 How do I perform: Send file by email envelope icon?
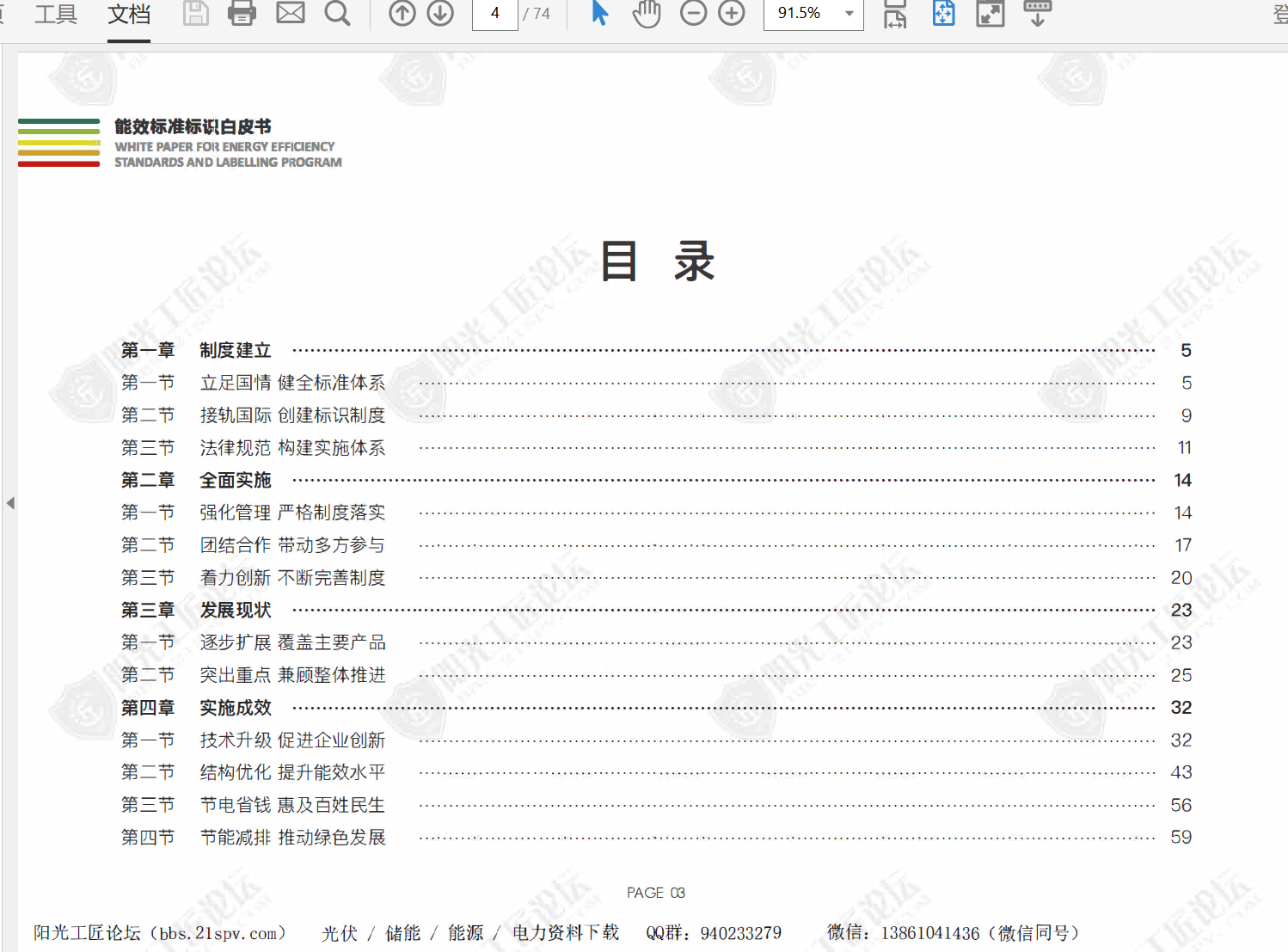click(x=291, y=13)
